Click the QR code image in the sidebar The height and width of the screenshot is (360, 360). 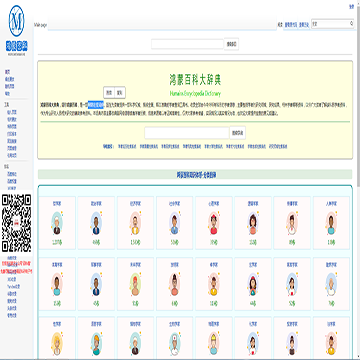click(x=16, y=223)
